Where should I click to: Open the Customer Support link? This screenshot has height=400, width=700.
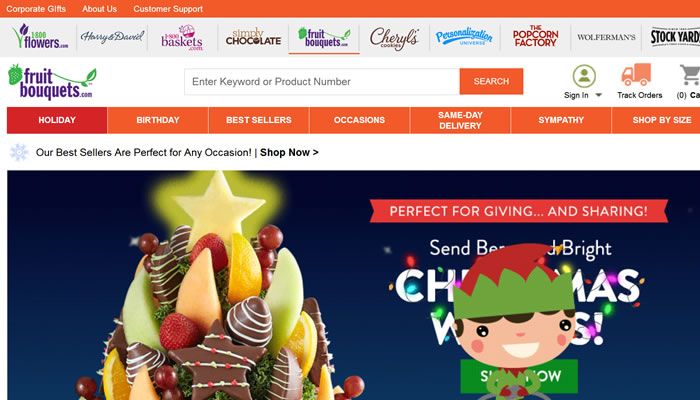[168, 9]
